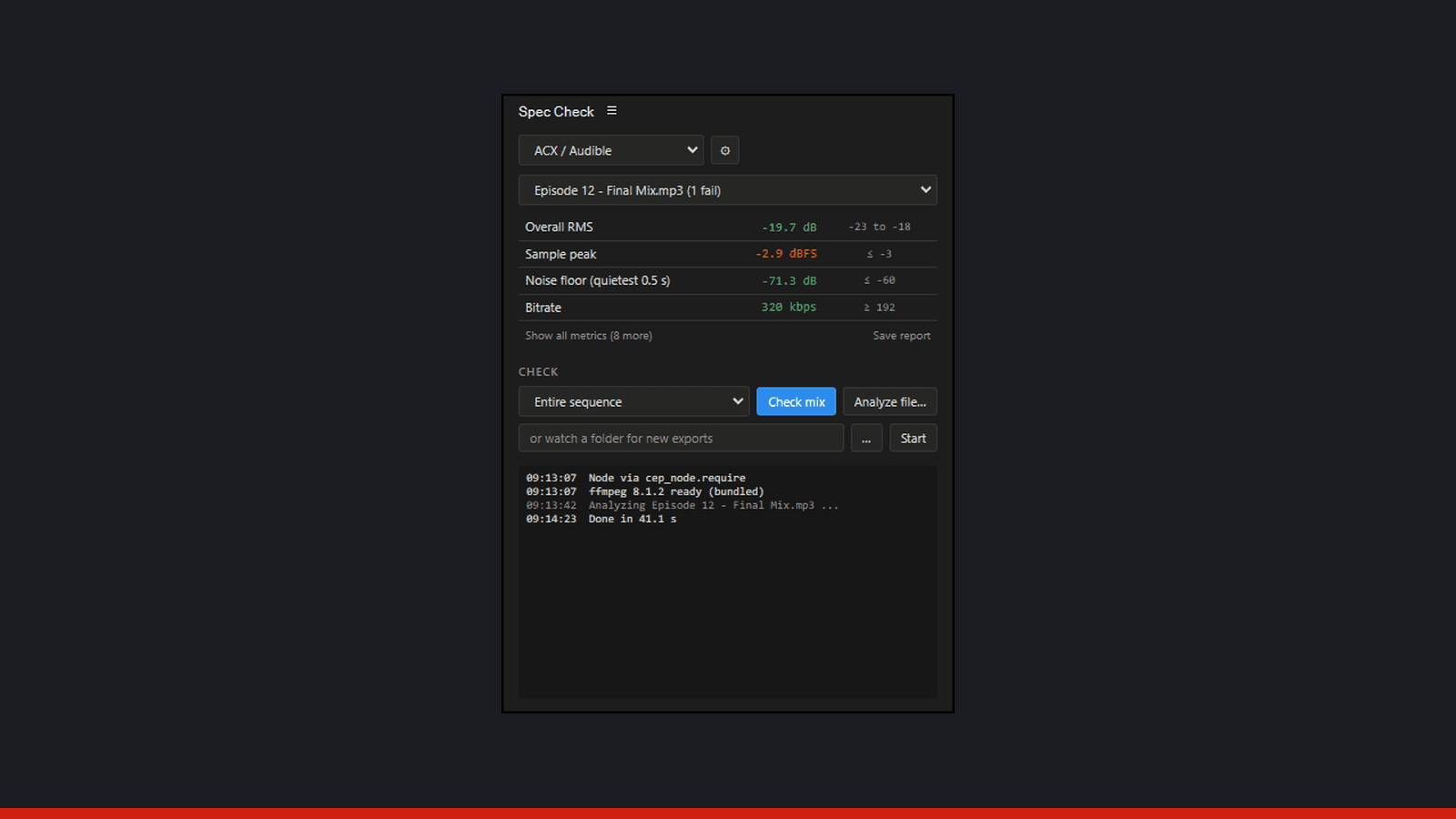Click the Save report link
This screenshot has height=819, width=1456.
(902, 336)
